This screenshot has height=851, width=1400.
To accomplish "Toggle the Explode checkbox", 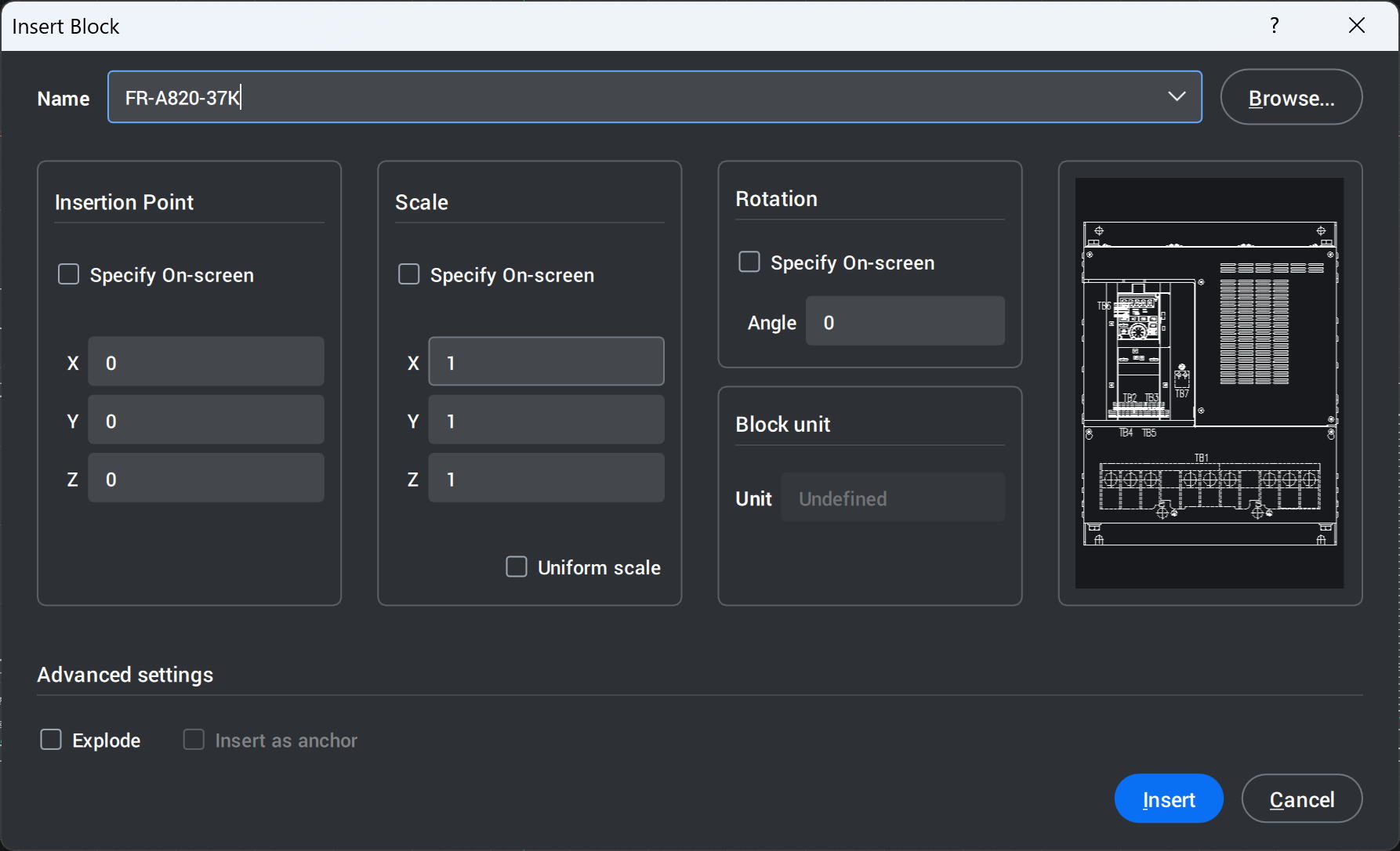I will point(51,740).
